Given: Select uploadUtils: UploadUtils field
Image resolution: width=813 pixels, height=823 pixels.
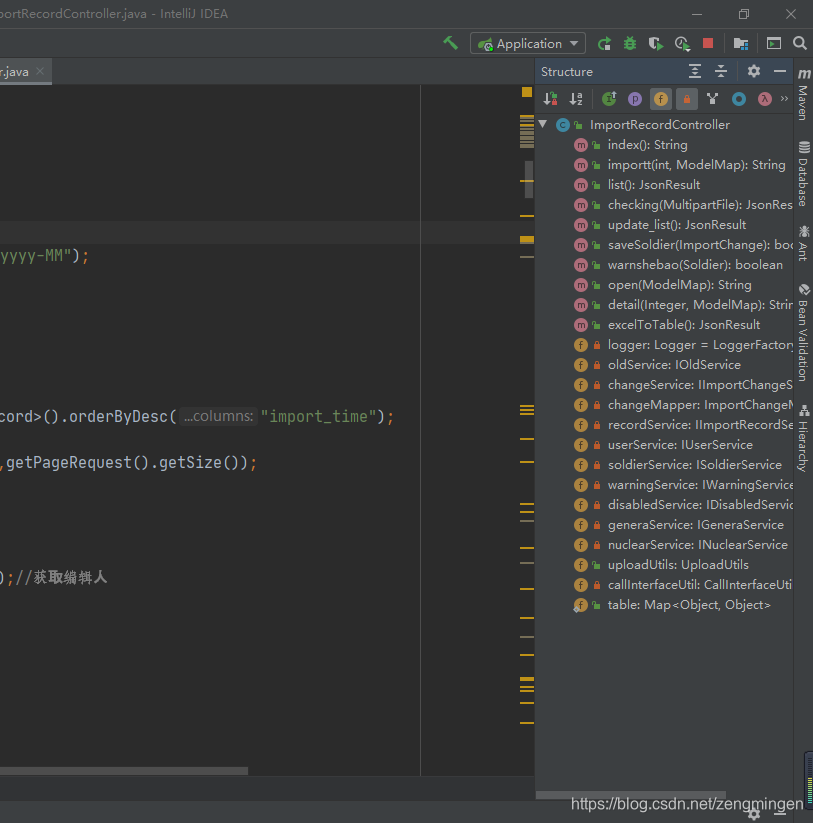Looking at the screenshot, I should [x=678, y=565].
